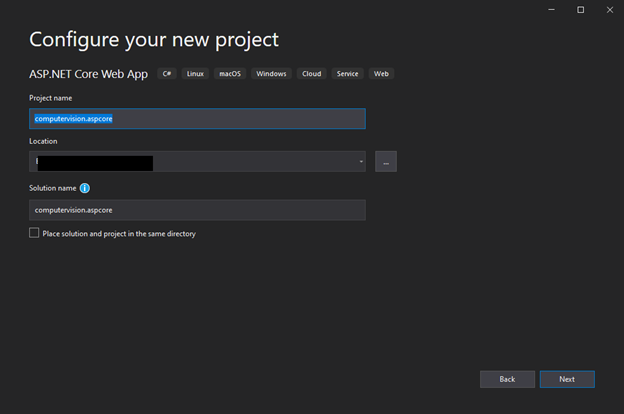Go Back to the previous step
624x414 pixels.
[507, 379]
